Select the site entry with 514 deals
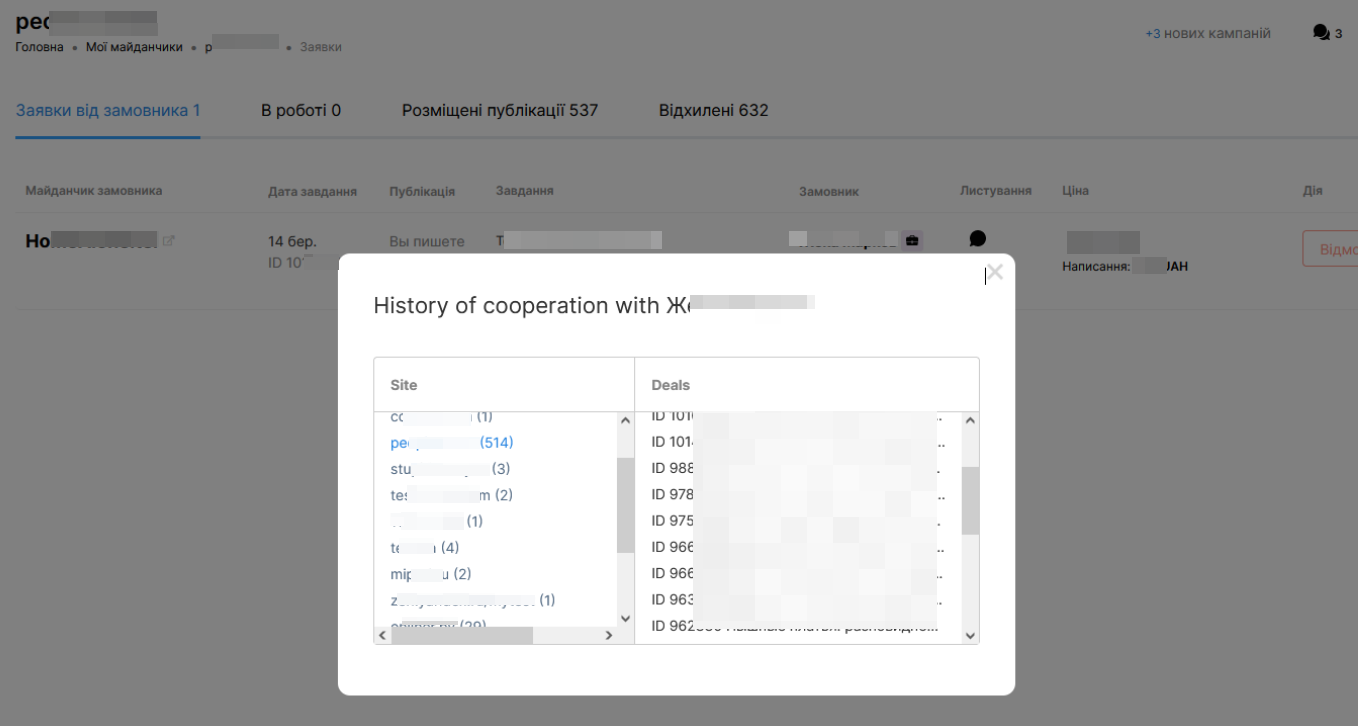This screenshot has height=726, width=1358. (452, 442)
